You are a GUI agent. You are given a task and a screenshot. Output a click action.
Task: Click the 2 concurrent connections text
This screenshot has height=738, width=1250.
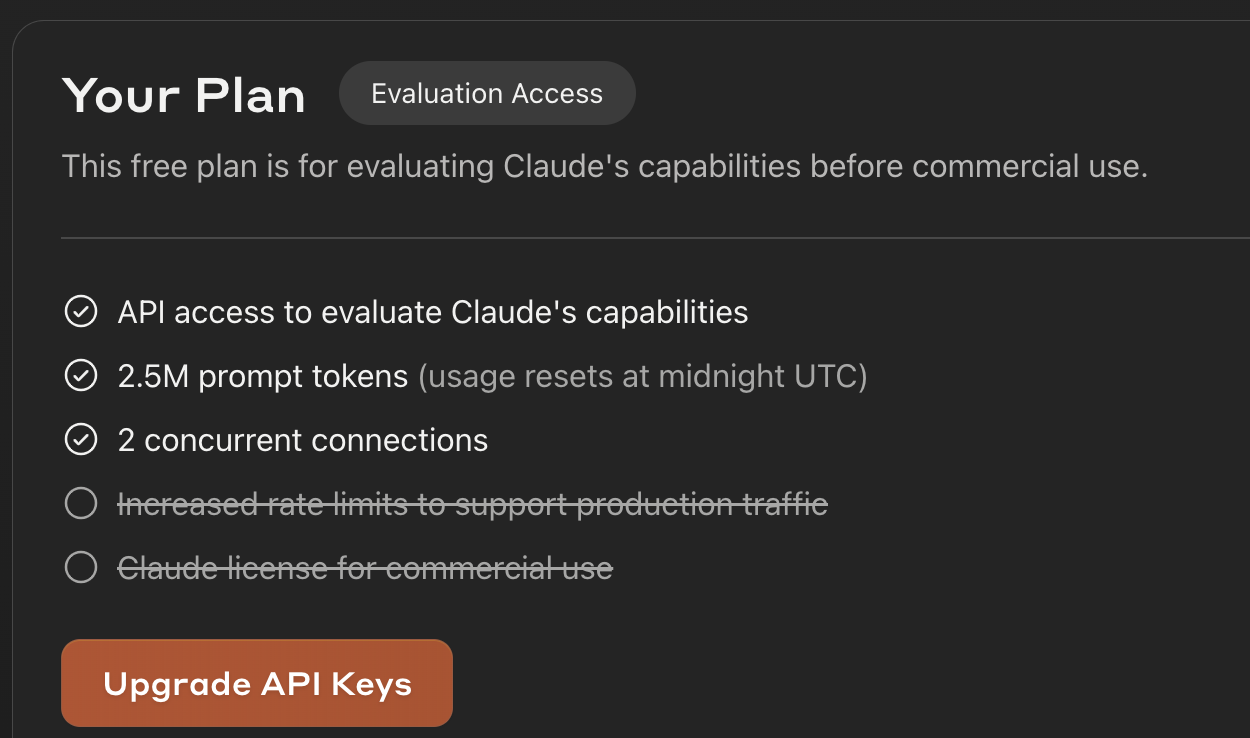[303, 440]
